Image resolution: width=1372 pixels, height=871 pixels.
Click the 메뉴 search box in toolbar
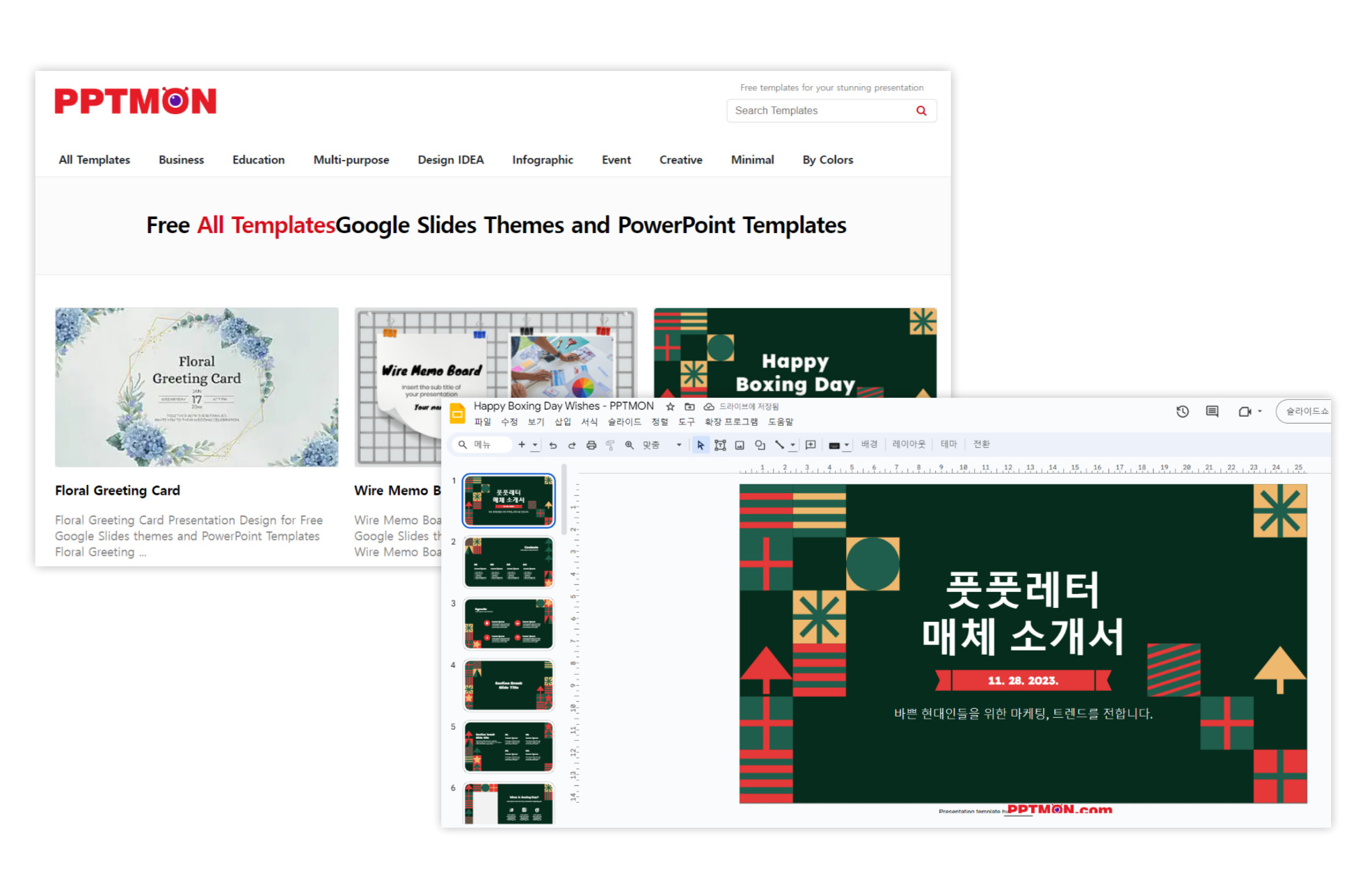point(483,445)
